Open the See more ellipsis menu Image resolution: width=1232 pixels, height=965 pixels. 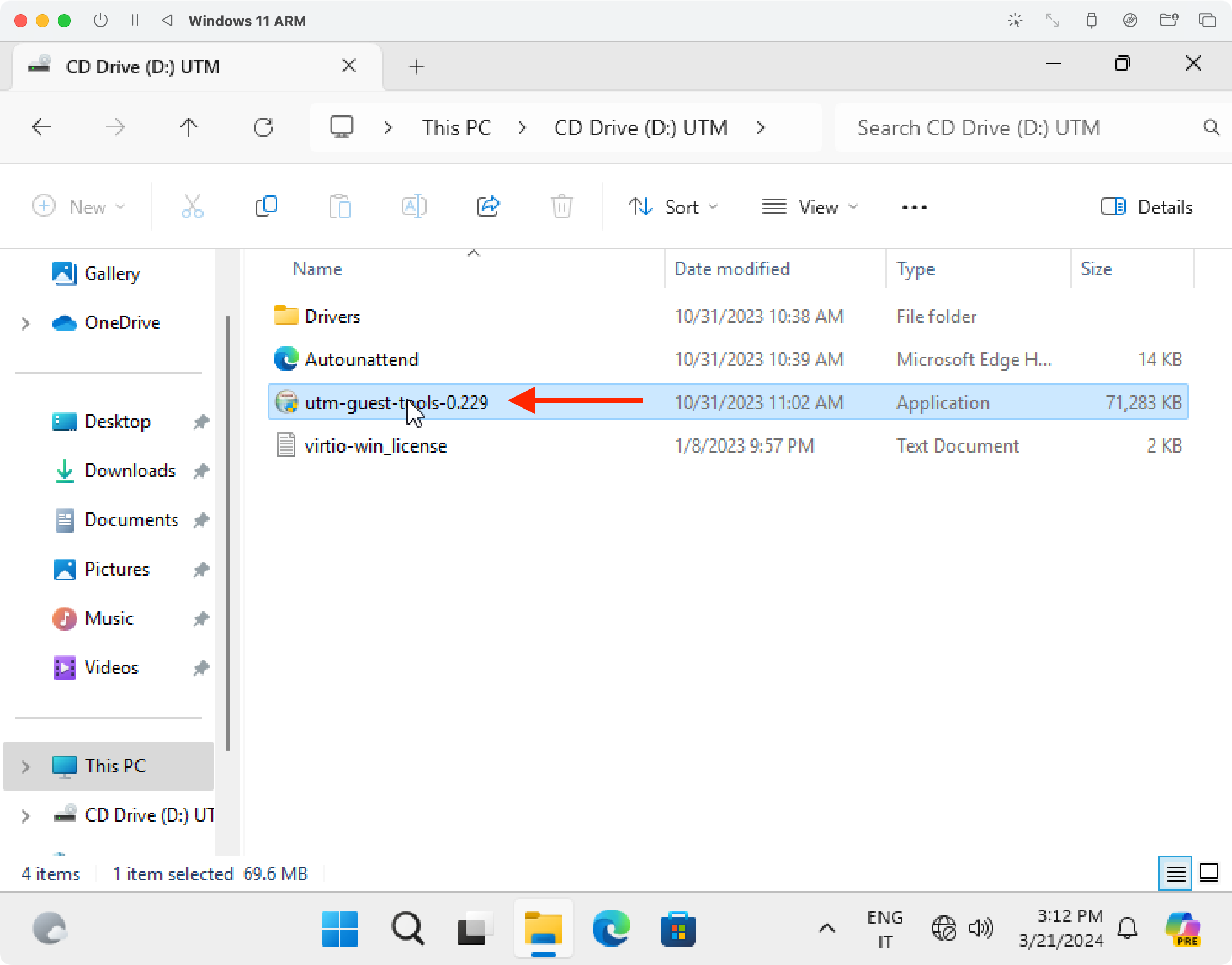point(914,207)
